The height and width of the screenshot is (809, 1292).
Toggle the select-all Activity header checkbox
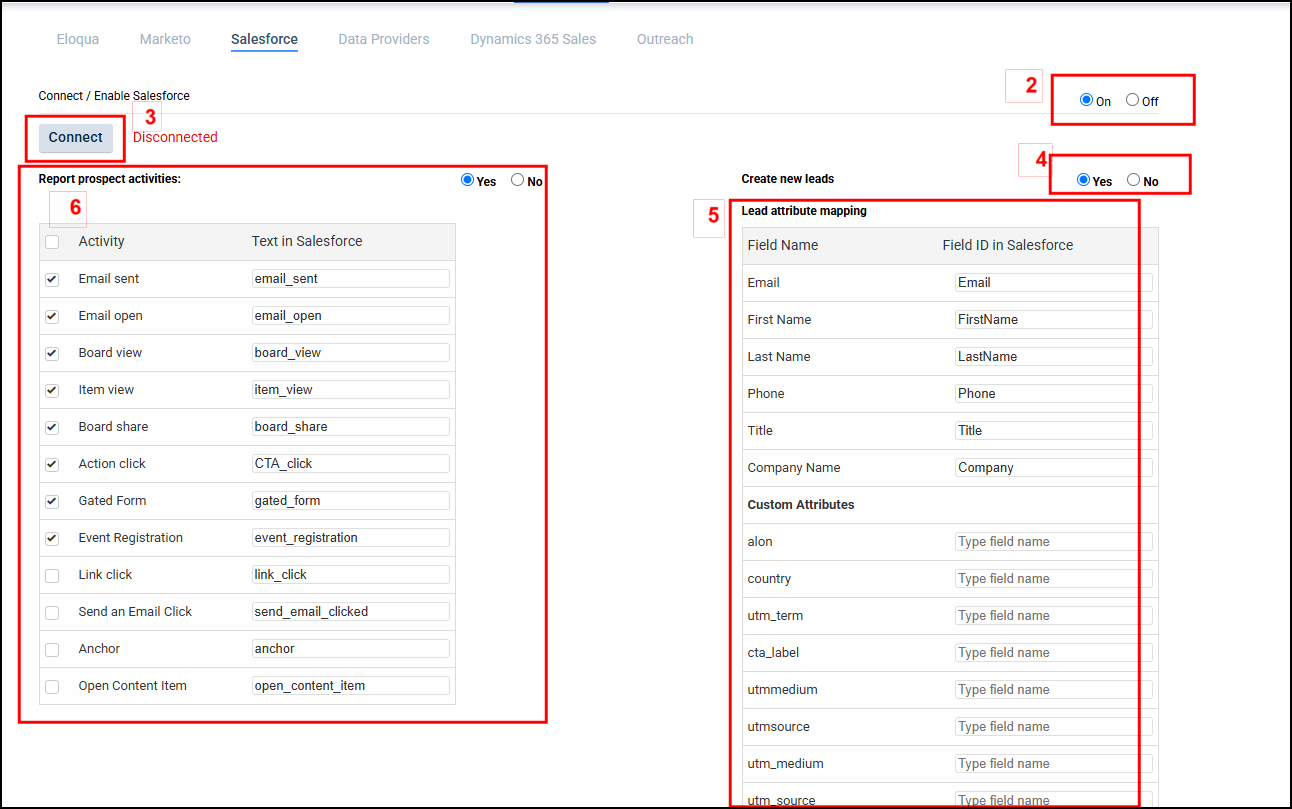point(52,241)
